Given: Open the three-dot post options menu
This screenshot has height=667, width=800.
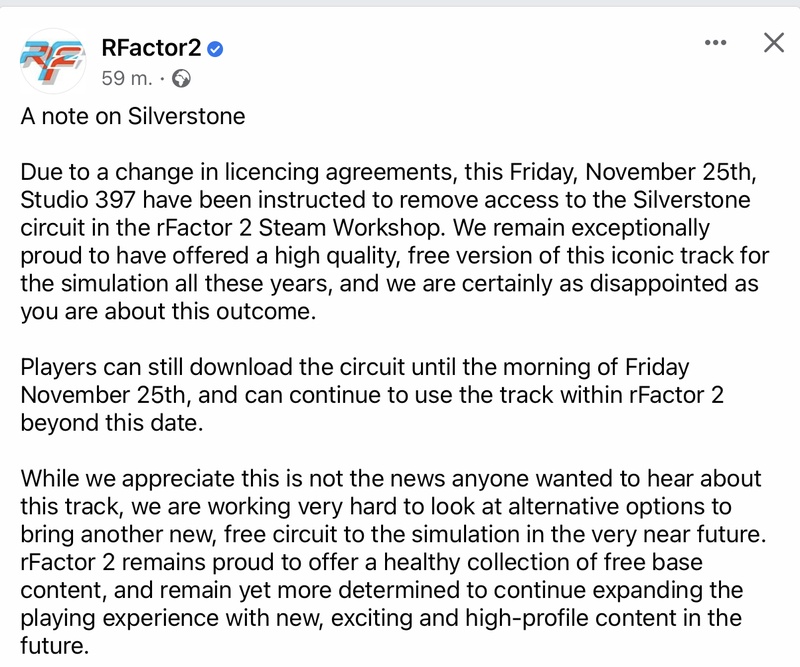Looking at the screenshot, I should point(715,43).
